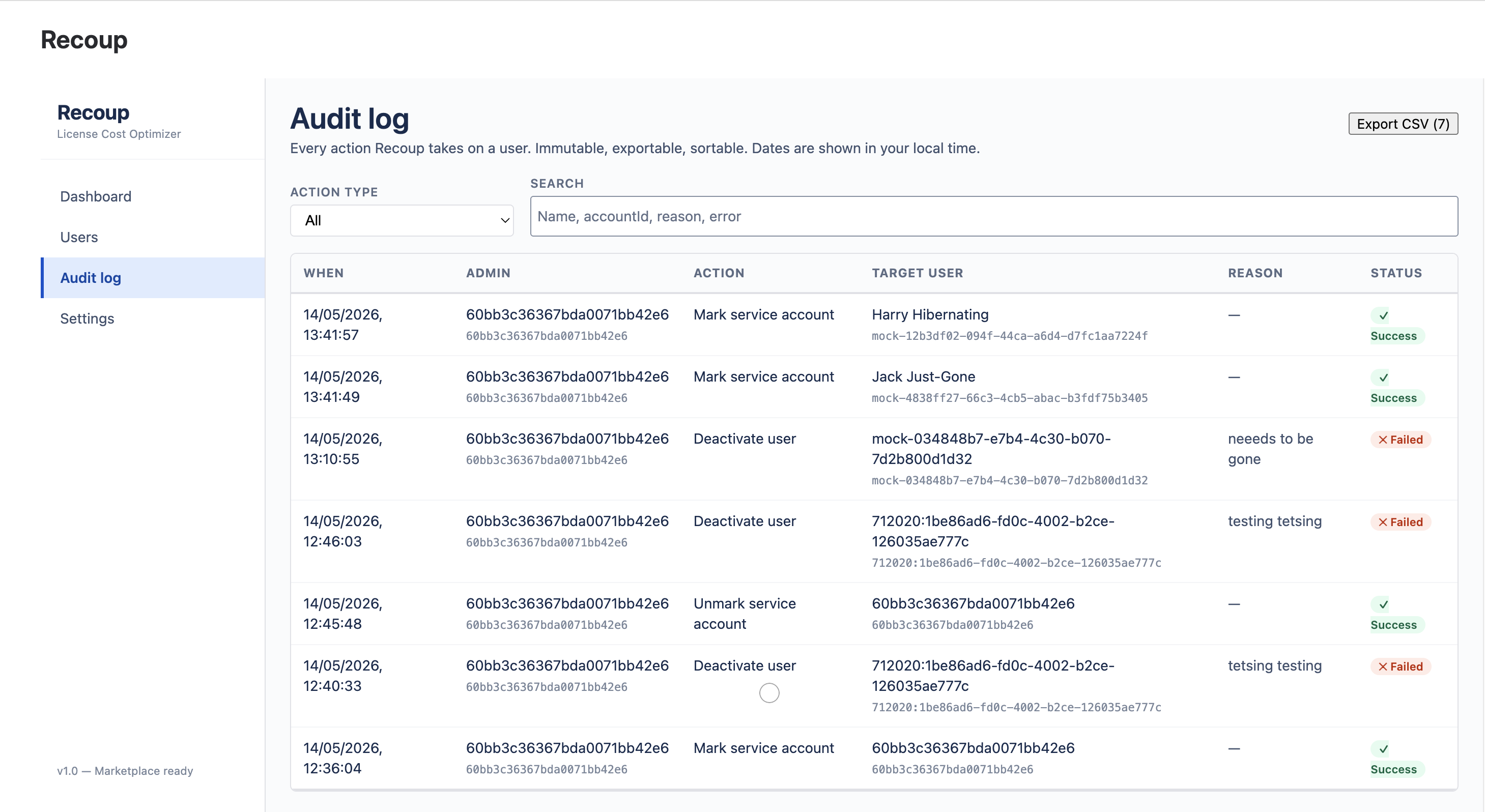Click reason text 'testing tetsing'

click(x=1275, y=521)
